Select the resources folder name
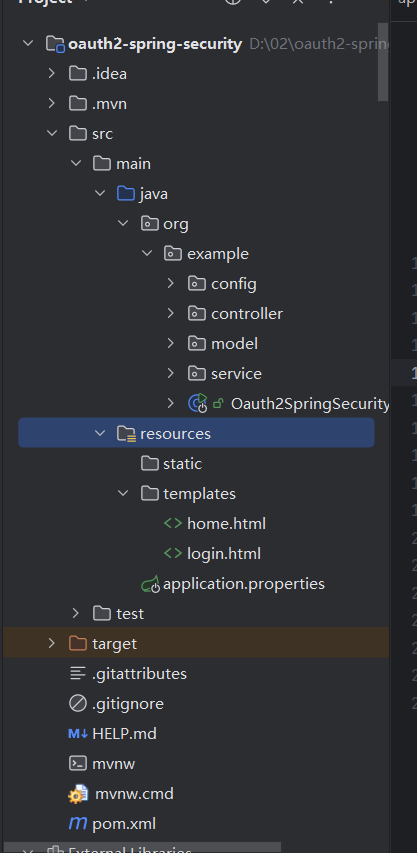Image resolution: width=417 pixels, height=853 pixels. pos(175,434)
